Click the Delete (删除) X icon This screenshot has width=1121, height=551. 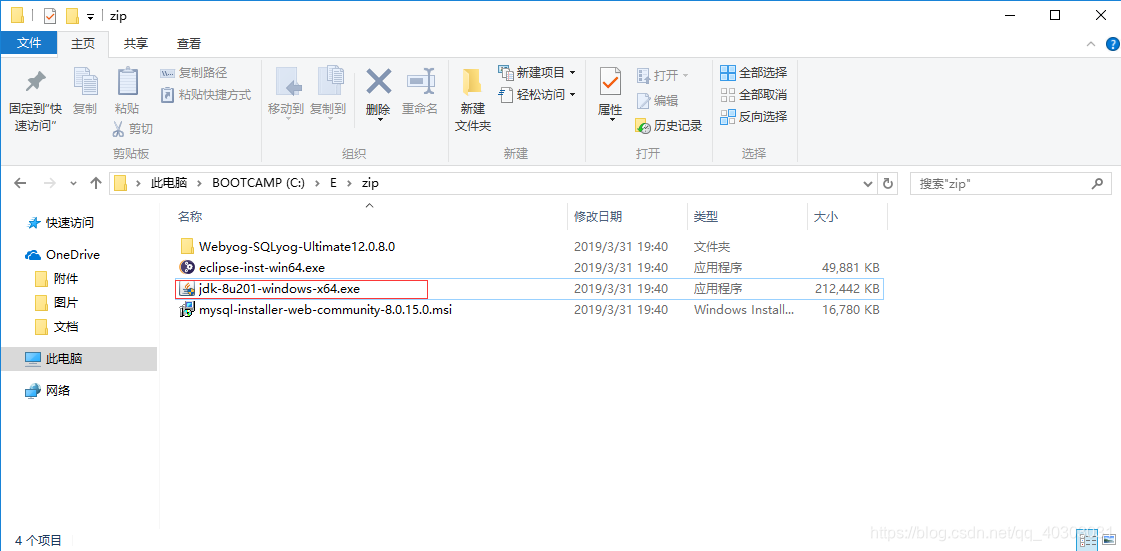[x=378, y=81]
